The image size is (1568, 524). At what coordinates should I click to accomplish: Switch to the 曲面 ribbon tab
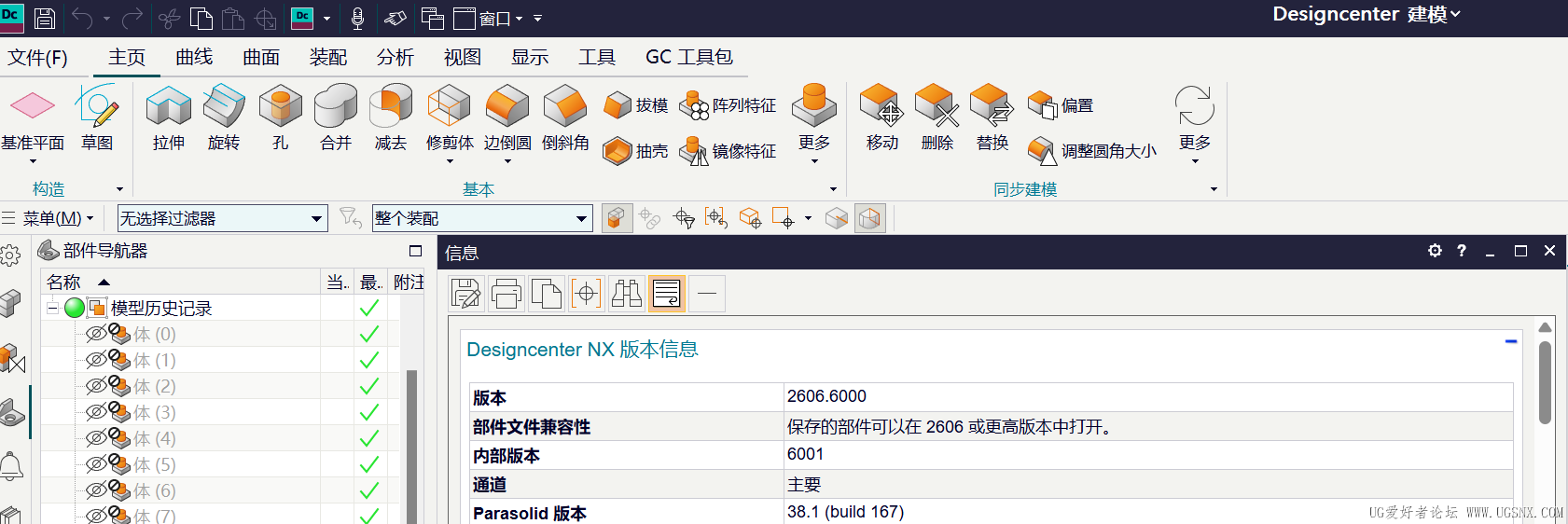pos(261,57)
